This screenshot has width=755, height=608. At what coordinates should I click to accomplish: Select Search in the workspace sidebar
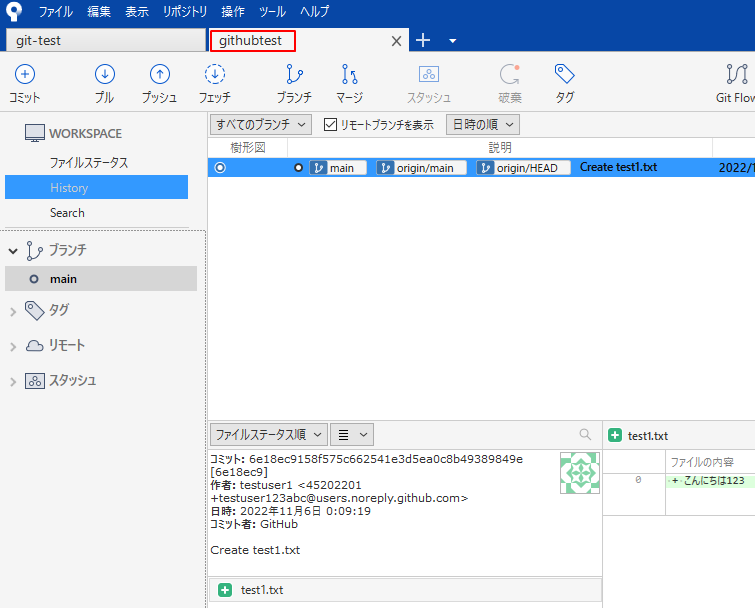point(67,213)
